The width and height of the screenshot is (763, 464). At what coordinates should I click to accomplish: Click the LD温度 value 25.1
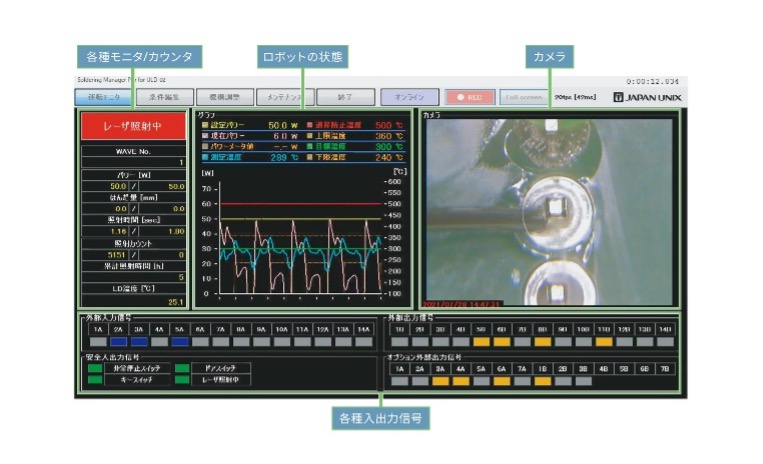click(x=175, y=302)
